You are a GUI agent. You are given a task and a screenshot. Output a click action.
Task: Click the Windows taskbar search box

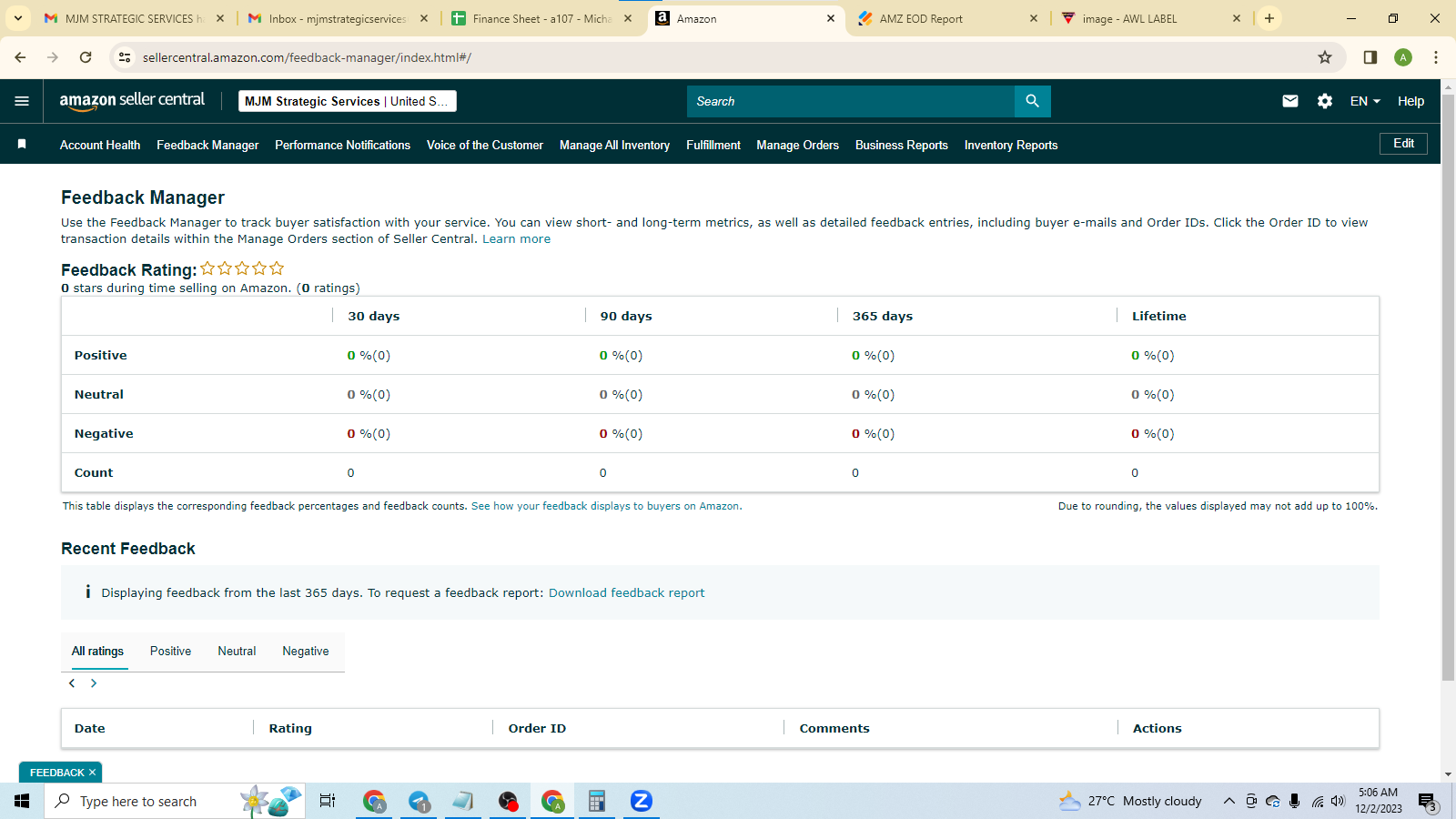coord(175,801)
